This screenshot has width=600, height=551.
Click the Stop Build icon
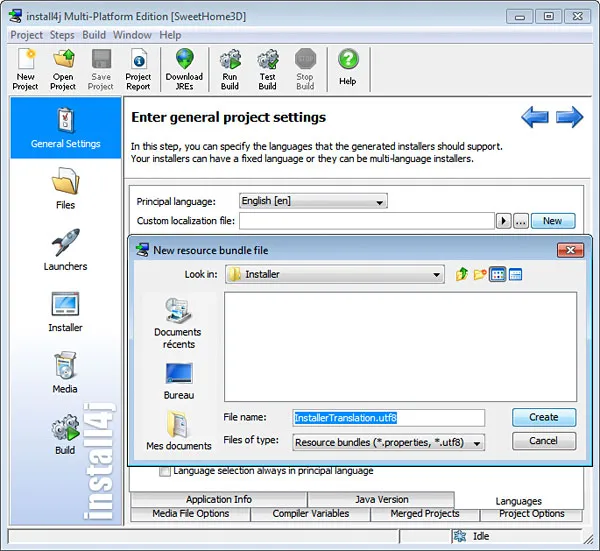(305, 69)
